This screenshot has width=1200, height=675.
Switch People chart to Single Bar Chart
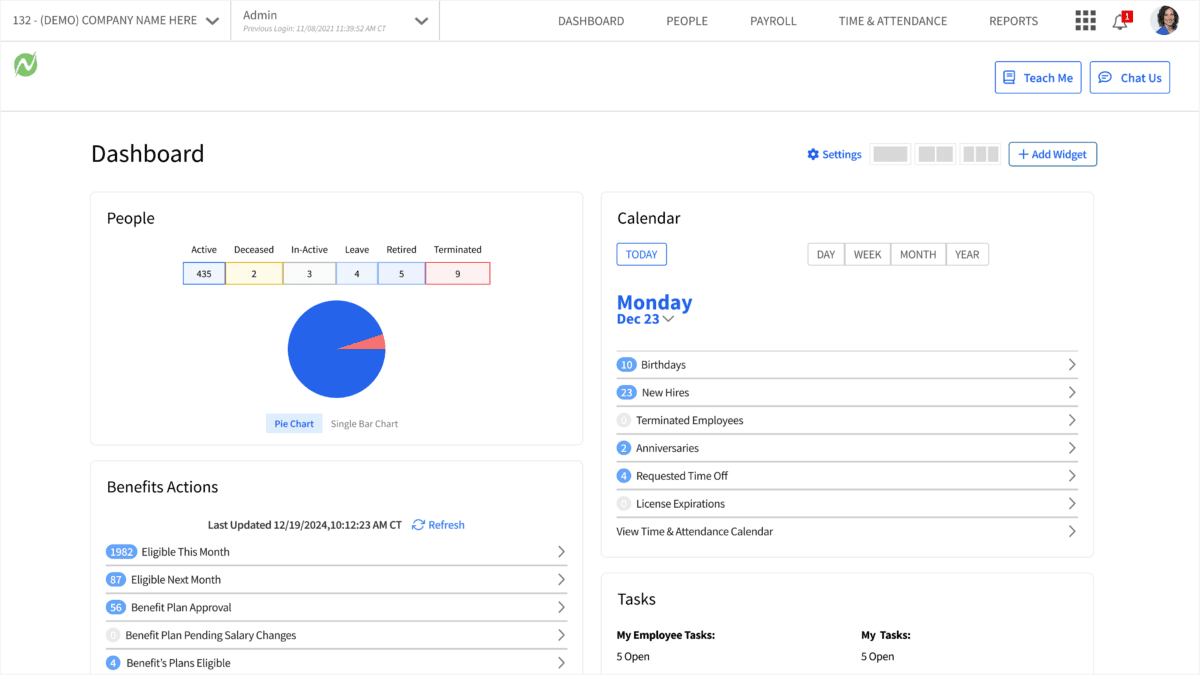[363, 423]
